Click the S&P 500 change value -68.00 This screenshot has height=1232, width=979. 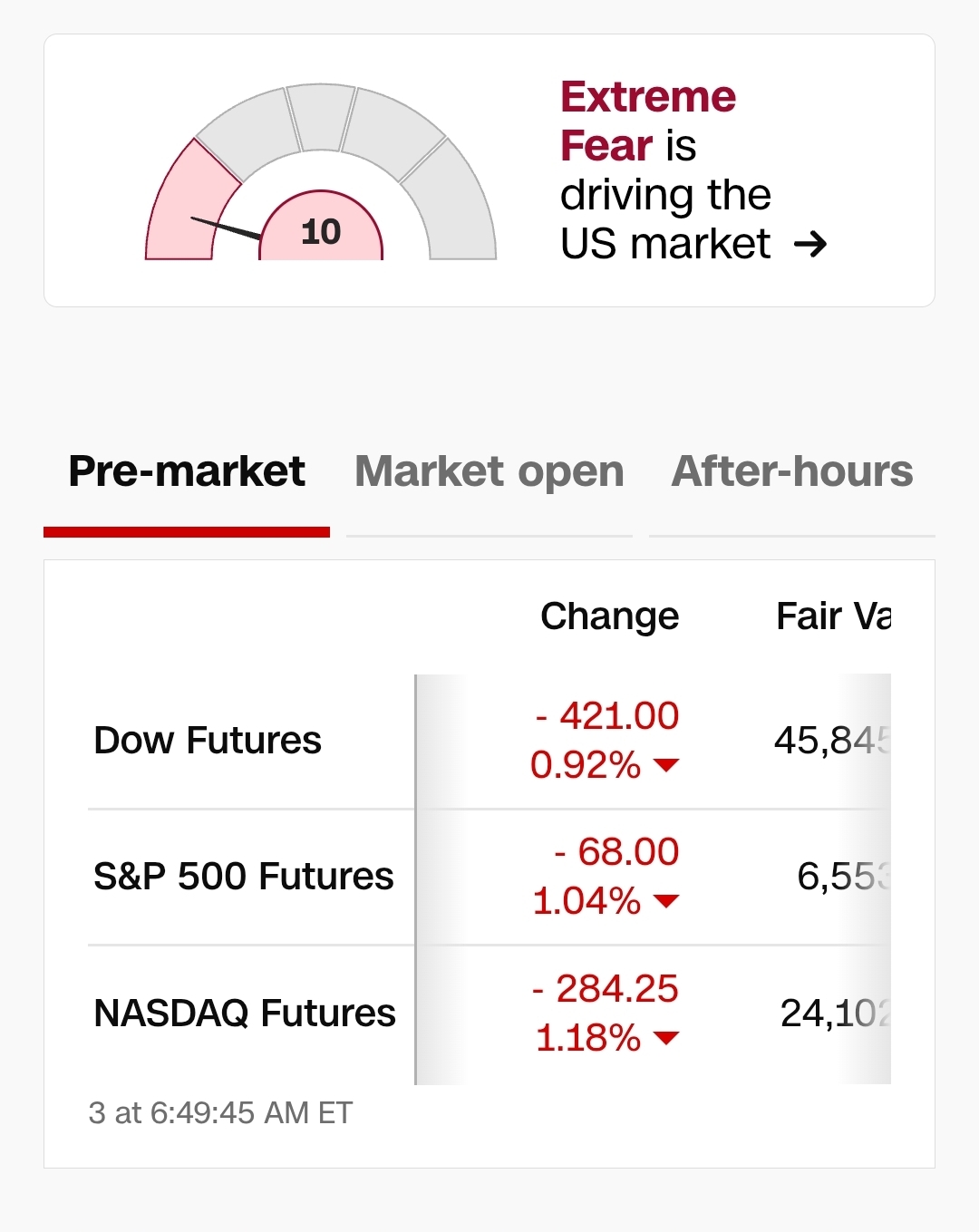coord(616,852)
